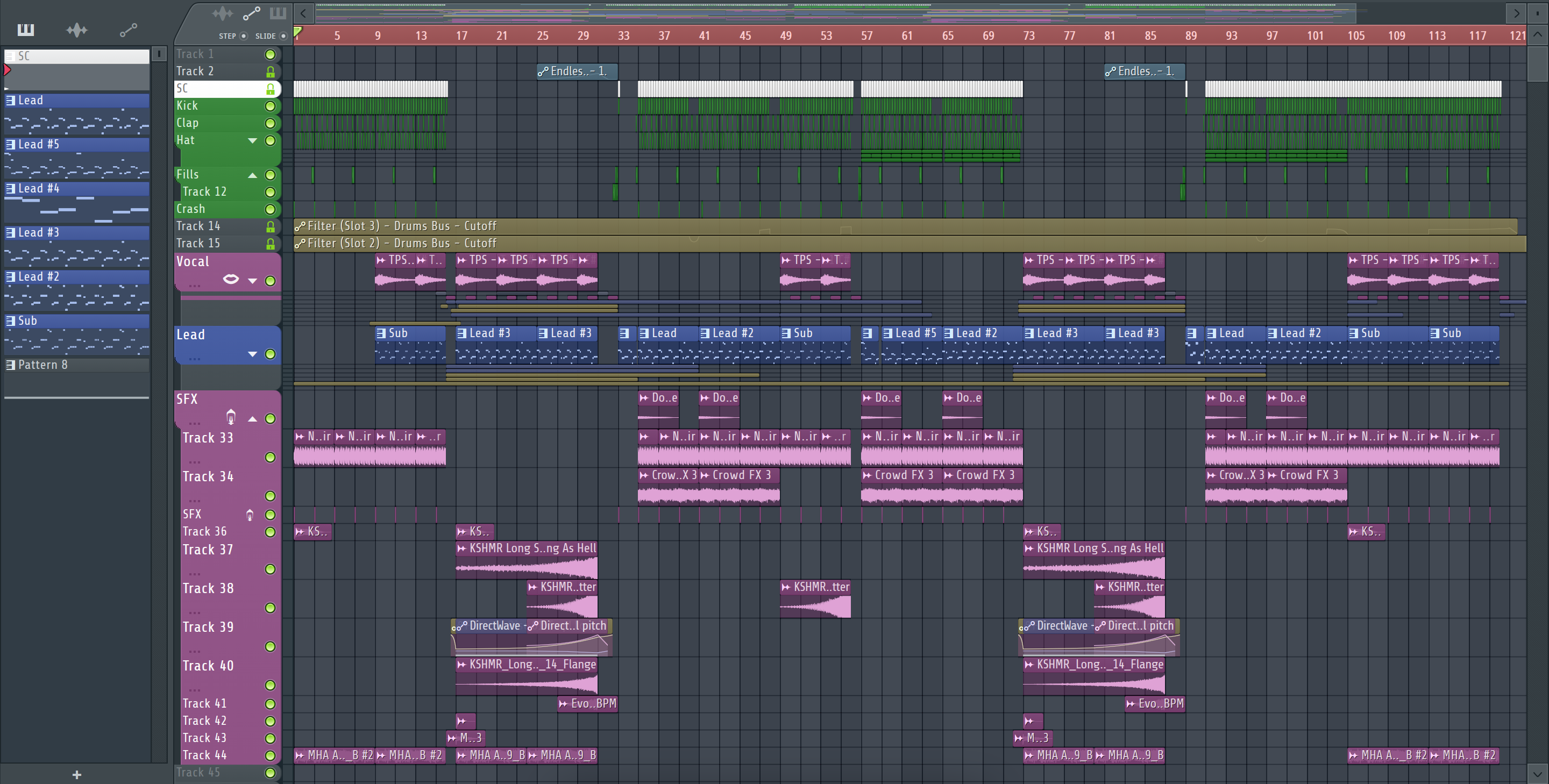Toggle the Lead track group arrow
The image size is (1549, 784).
(x=253, y=354)
